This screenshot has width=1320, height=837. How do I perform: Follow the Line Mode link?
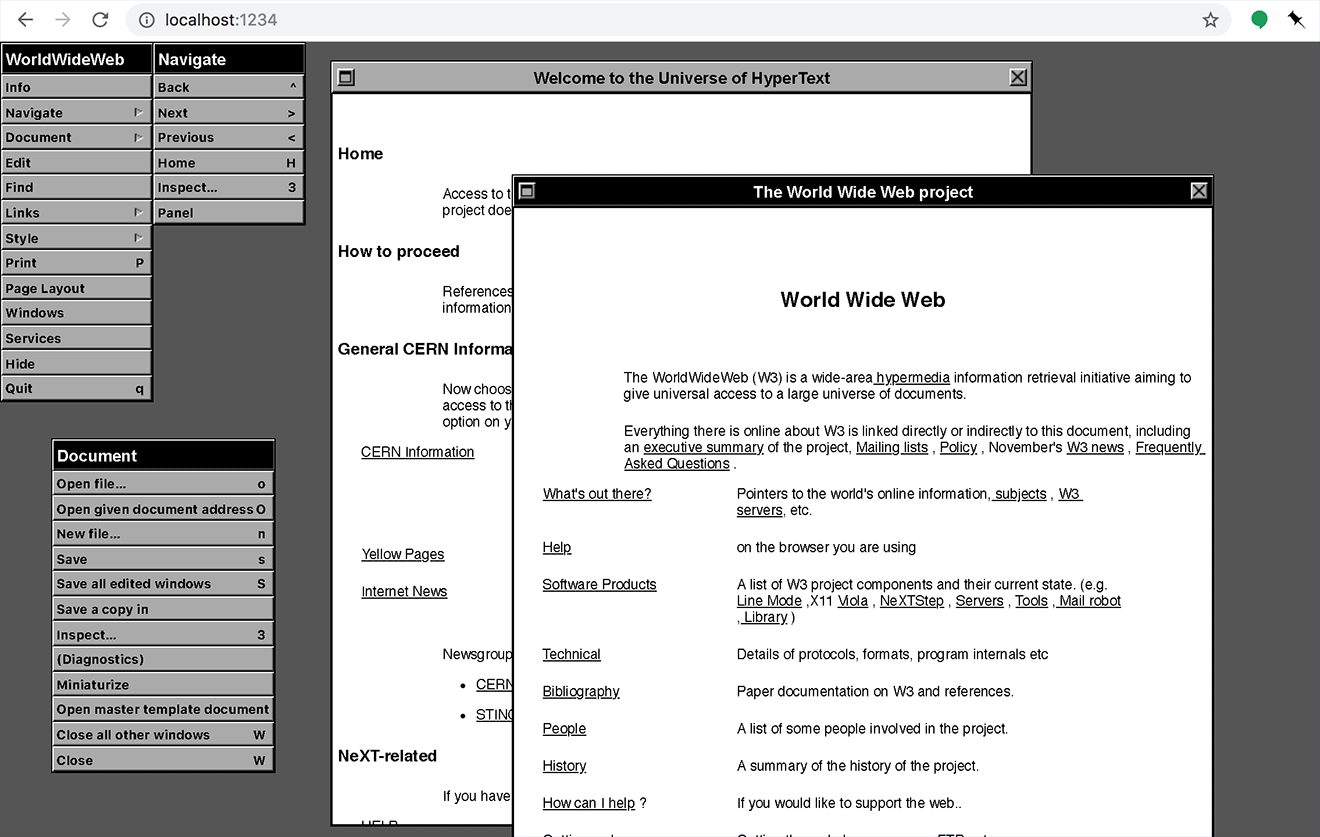769,601
